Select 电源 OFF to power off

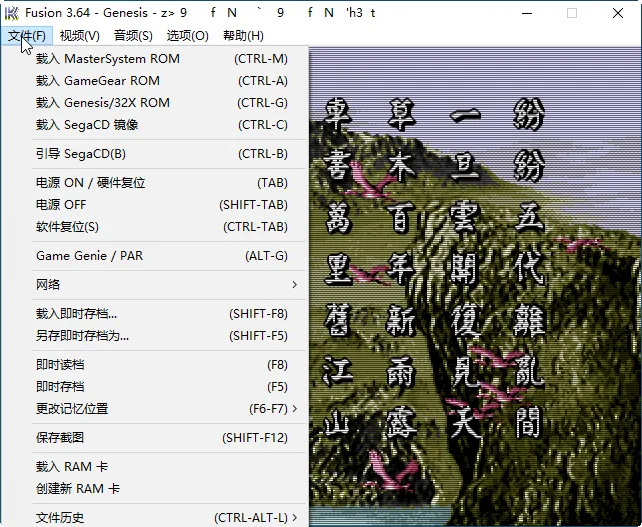point(61,205)
